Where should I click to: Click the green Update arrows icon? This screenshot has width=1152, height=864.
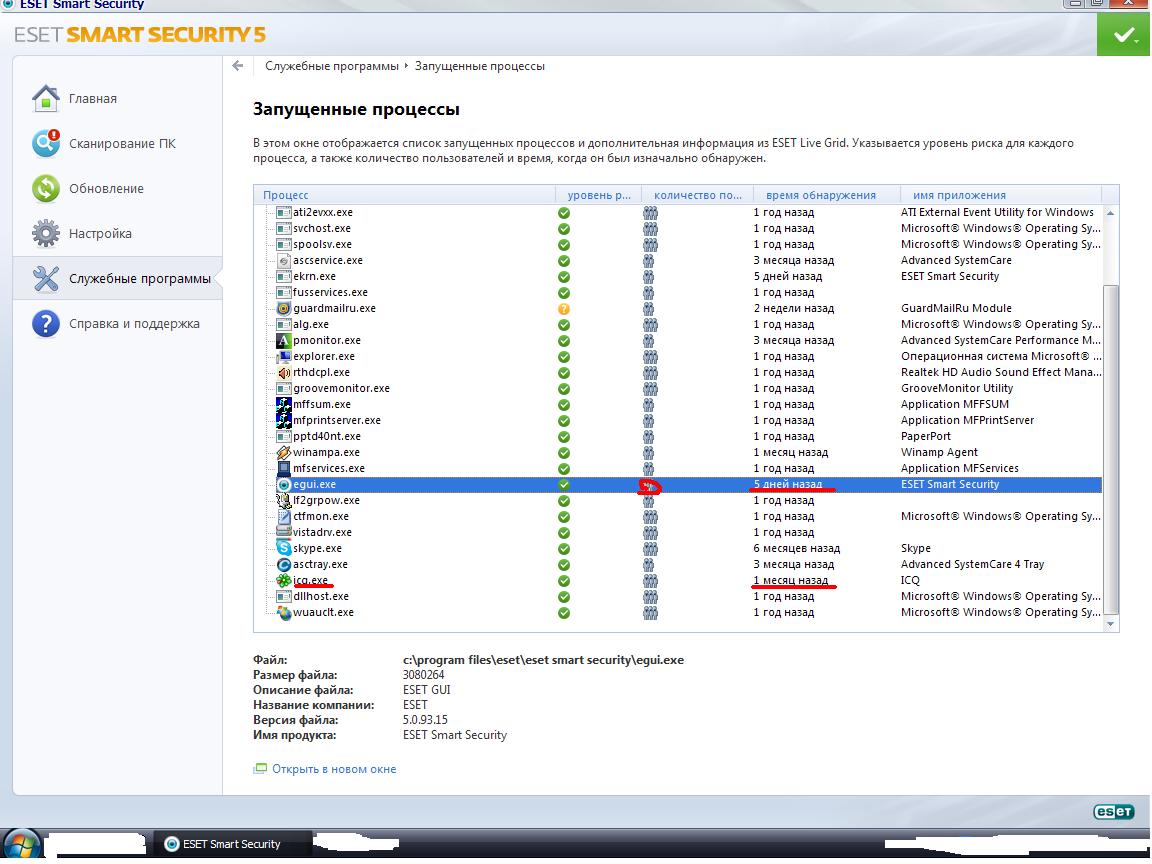[46, 189]
